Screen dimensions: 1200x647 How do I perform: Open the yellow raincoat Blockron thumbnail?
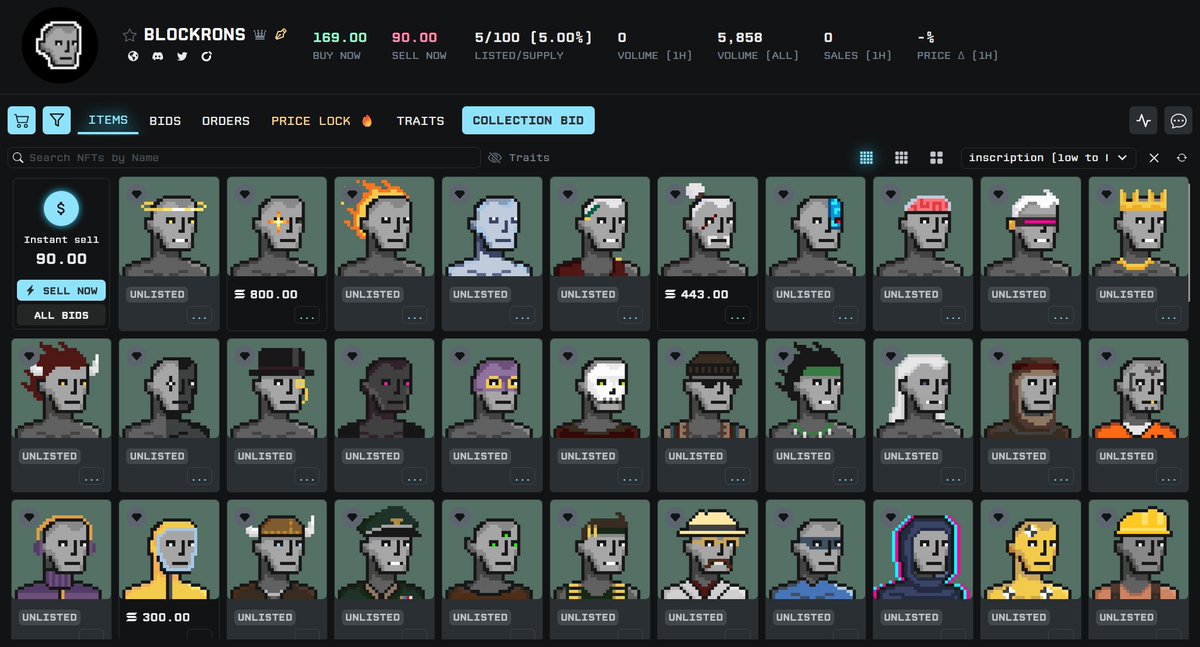[169, 550]
